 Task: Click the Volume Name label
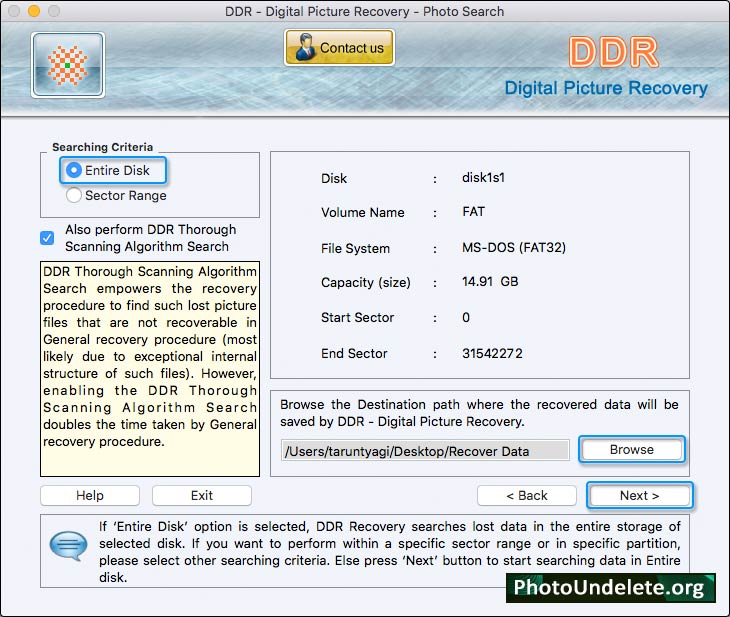(x=363, y=212)
